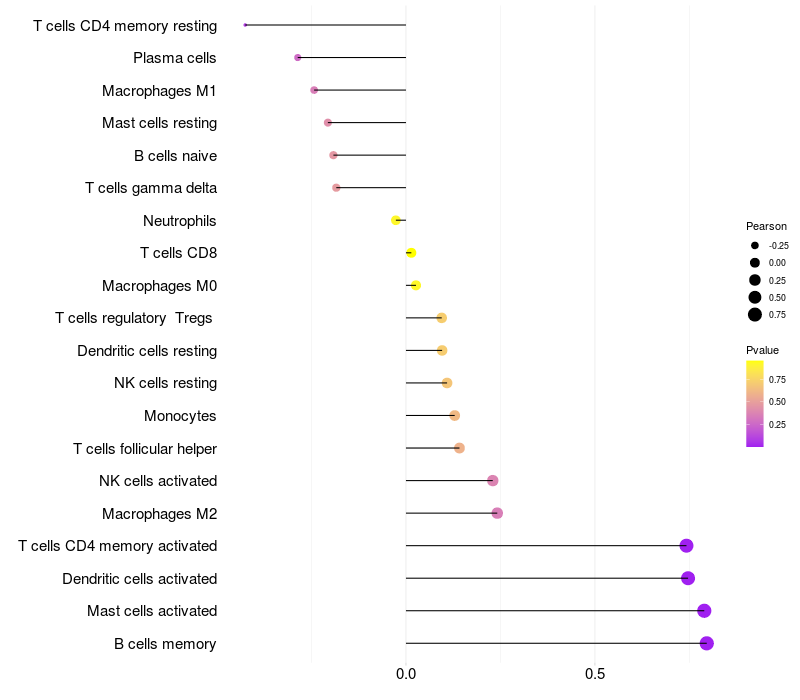The height and width of the screenshot is (700, 800).
Task: Click the Pvalue gradient color bar
Action: pos(754,403)
